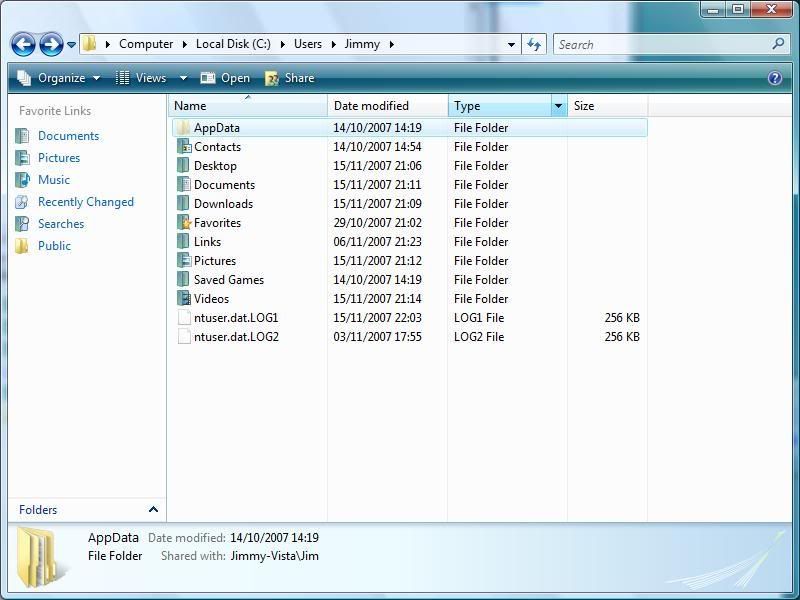Click date 29/10/2007 21:02 of Favorites

(x=378, y=222)
